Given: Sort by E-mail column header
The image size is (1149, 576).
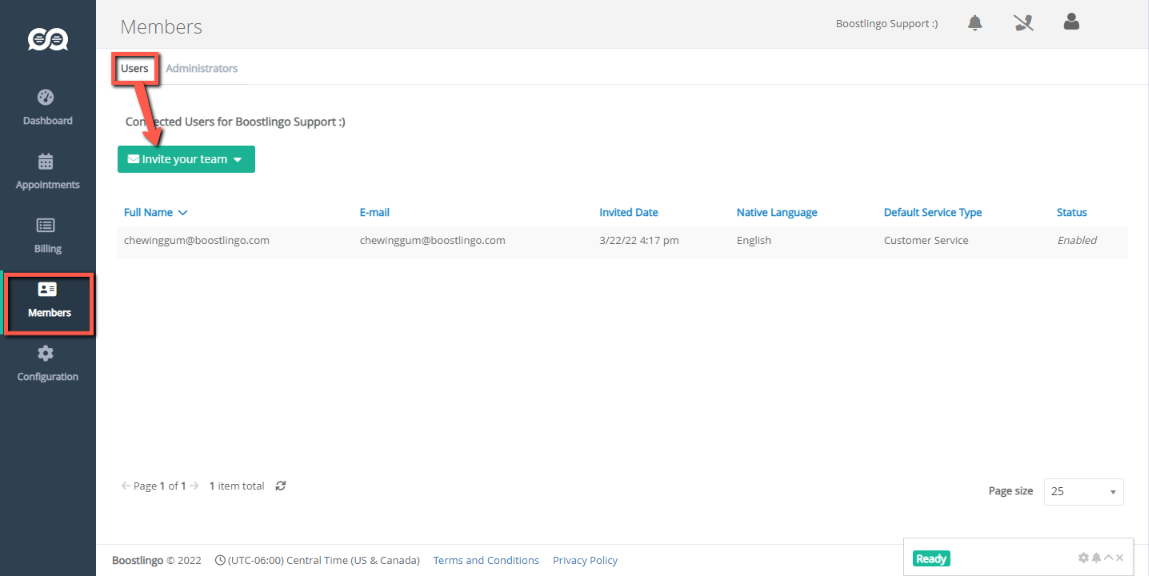Looking at the screenshot, I should point(374,213).
